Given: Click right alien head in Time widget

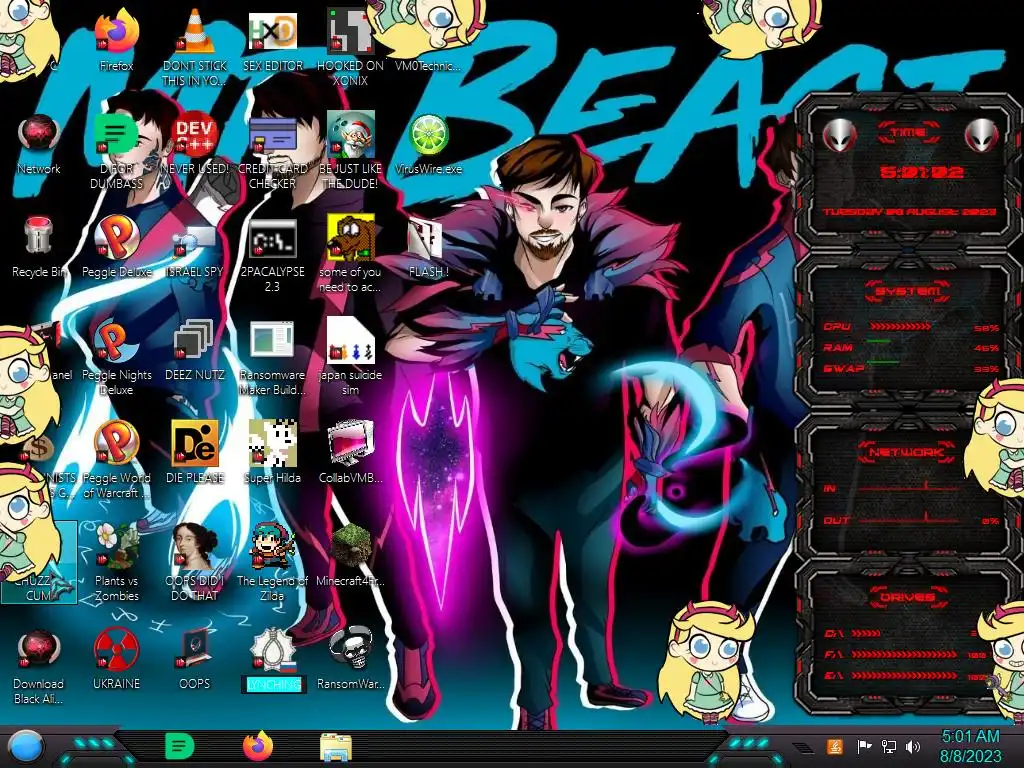Looking at the screenshot, I should pos(982,136).
